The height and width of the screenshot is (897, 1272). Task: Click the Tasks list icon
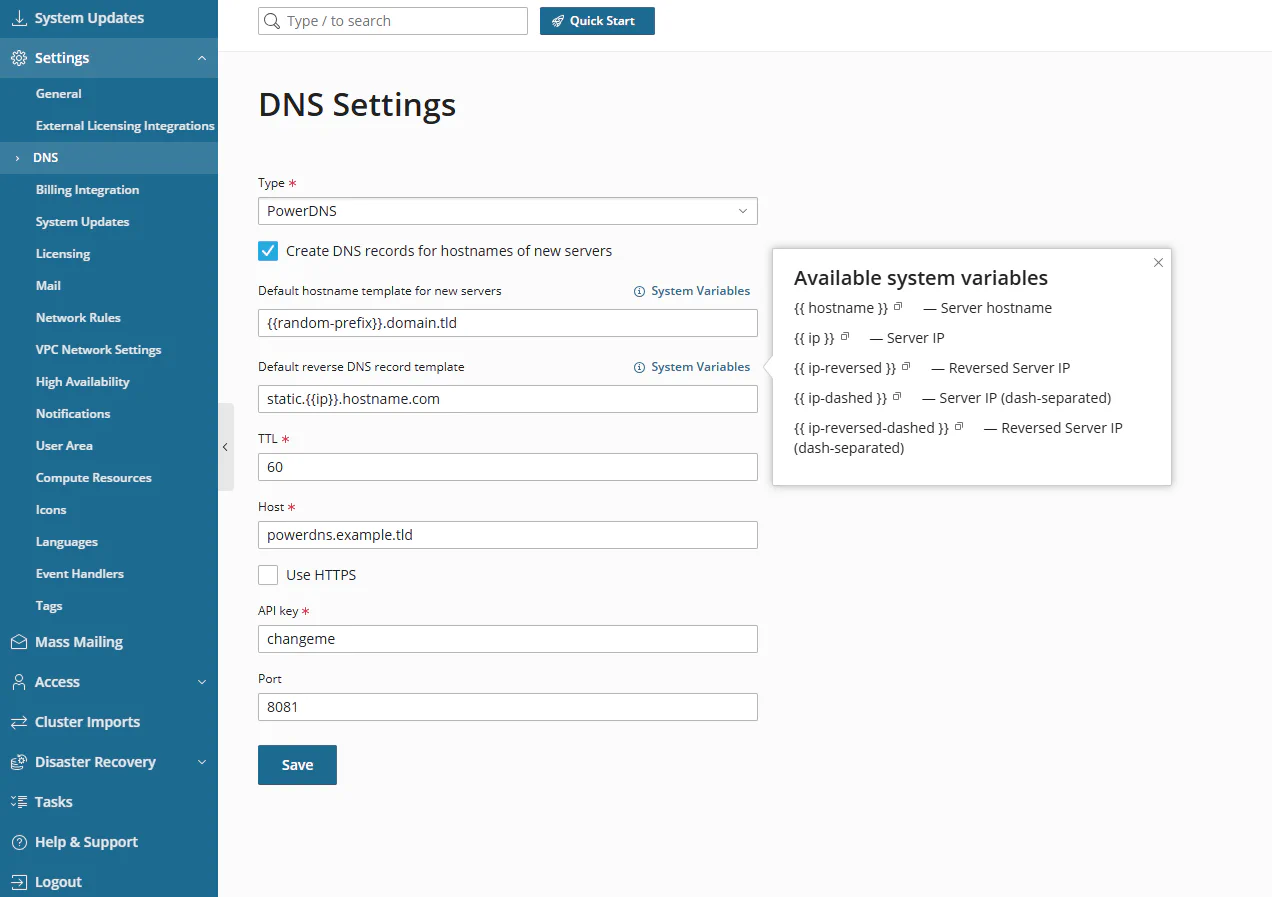point(19,802)
